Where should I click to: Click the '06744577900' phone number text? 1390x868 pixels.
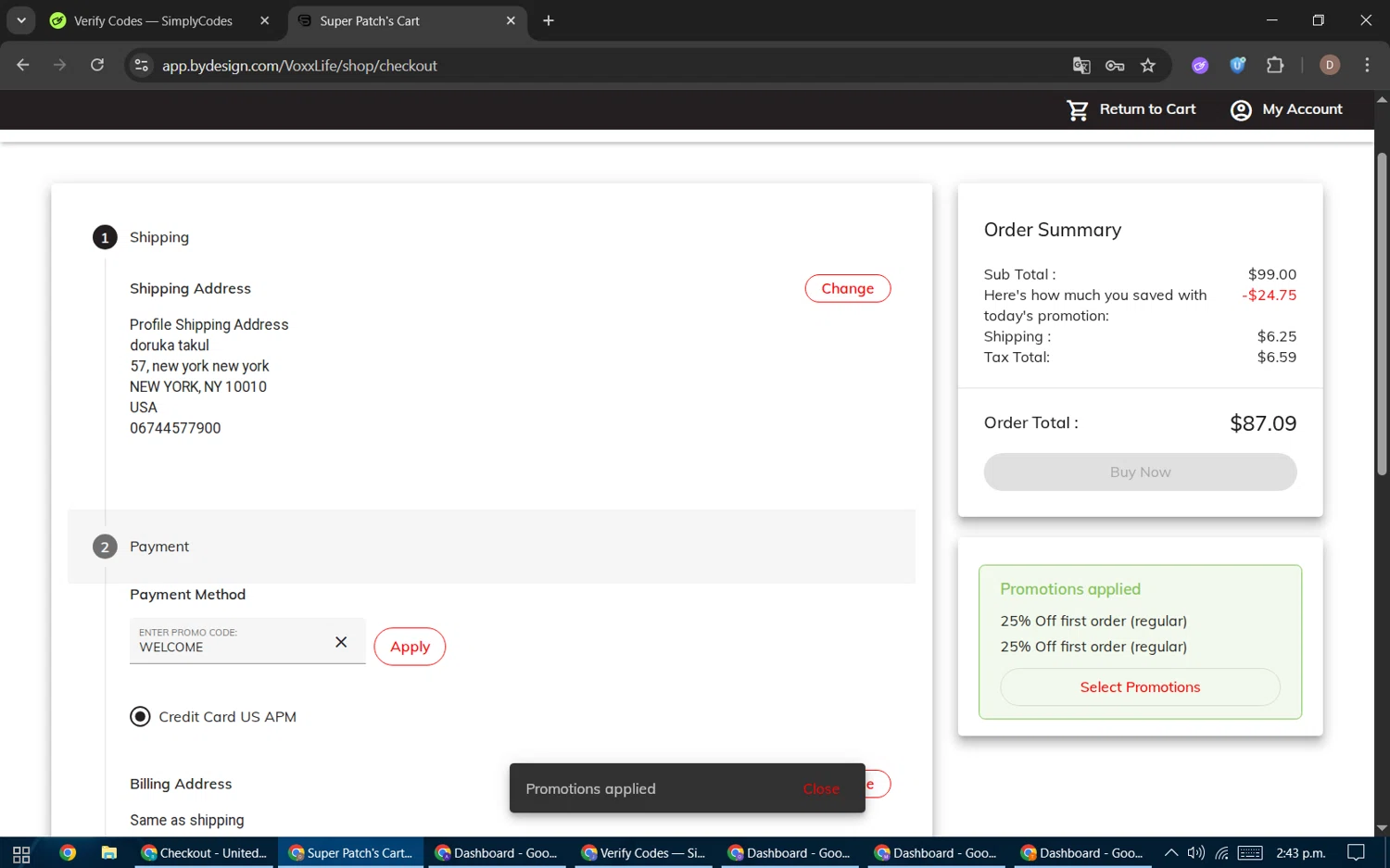175,428
